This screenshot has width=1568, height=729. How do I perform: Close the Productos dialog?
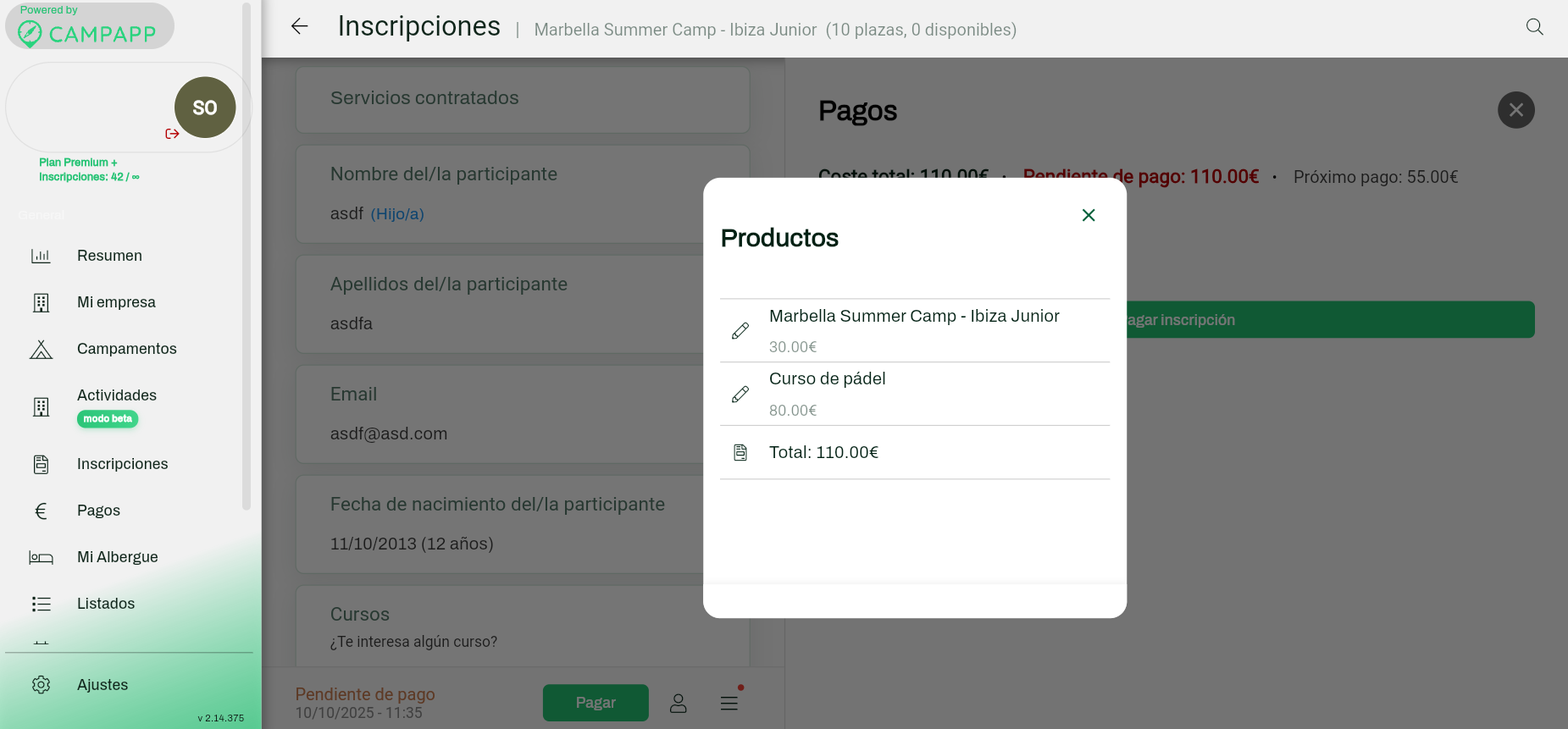1089,215
